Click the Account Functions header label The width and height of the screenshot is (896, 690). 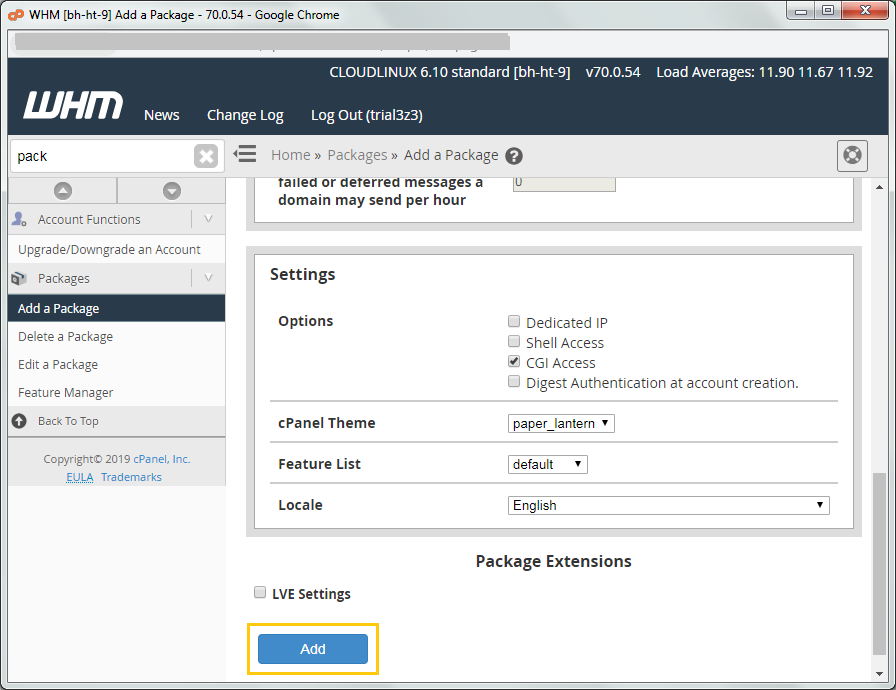pyautogui.click(x=89, y=219)
